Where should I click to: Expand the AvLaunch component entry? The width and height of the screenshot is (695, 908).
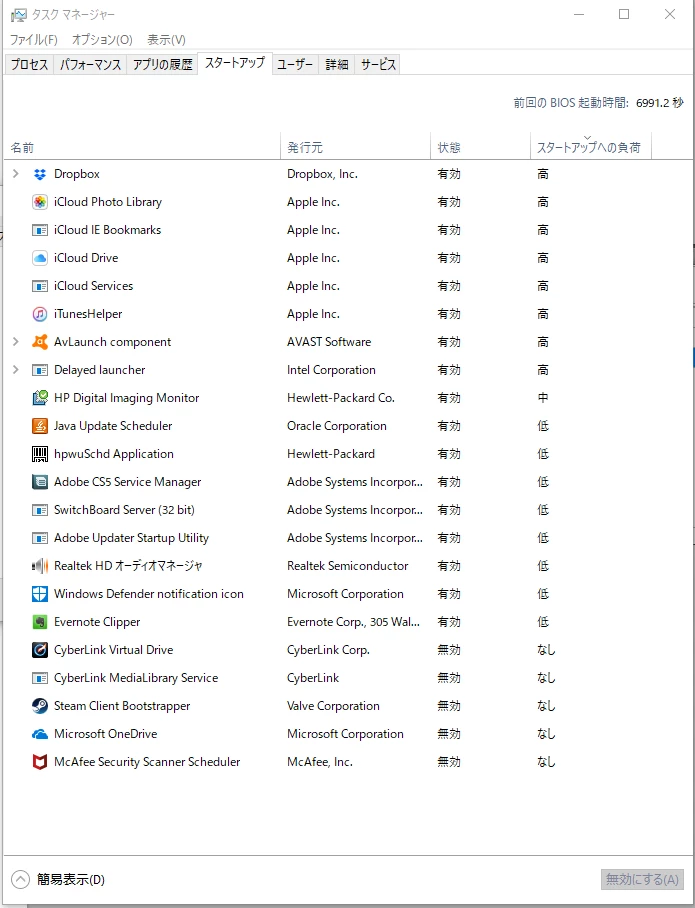tap(16, 342)
